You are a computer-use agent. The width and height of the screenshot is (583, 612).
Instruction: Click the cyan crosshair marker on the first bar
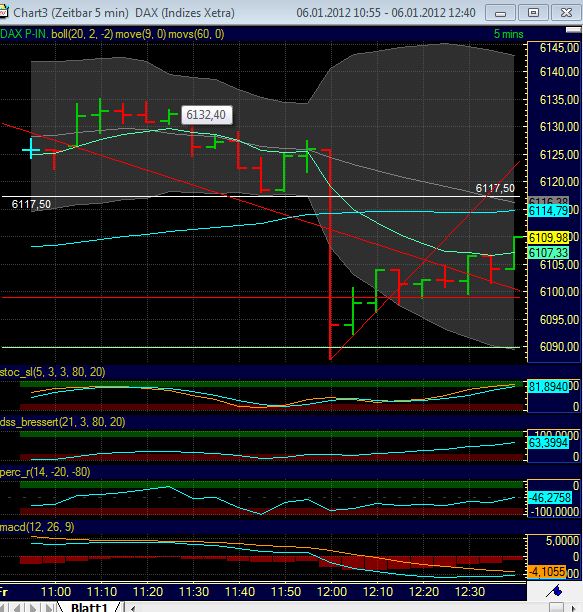pos(31,150)
